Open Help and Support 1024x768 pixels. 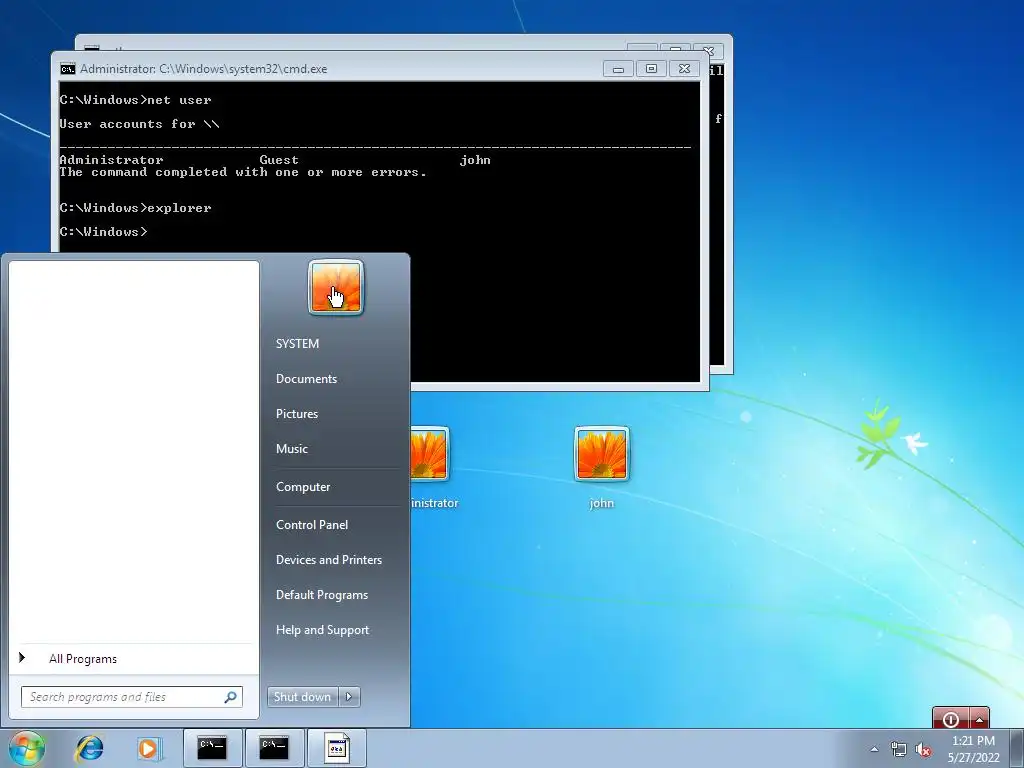(322, 630)
